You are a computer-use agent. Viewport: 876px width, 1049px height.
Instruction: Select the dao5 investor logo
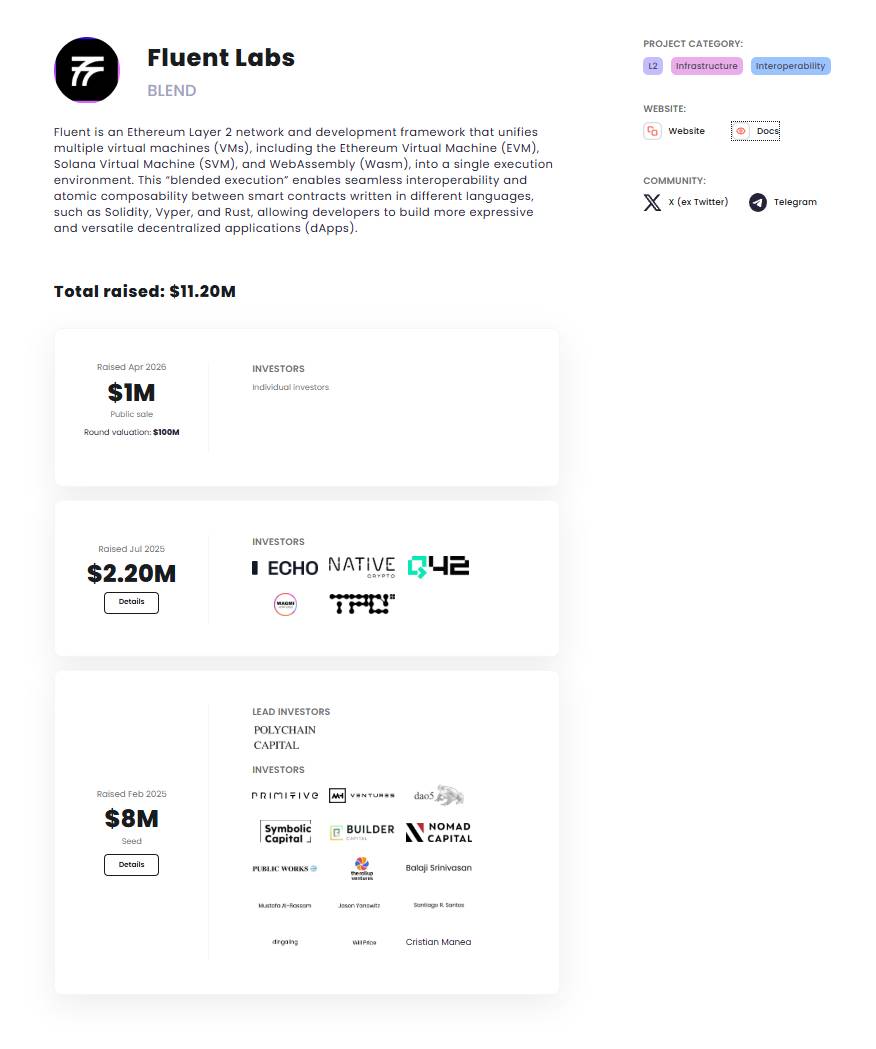coord(438,796)
